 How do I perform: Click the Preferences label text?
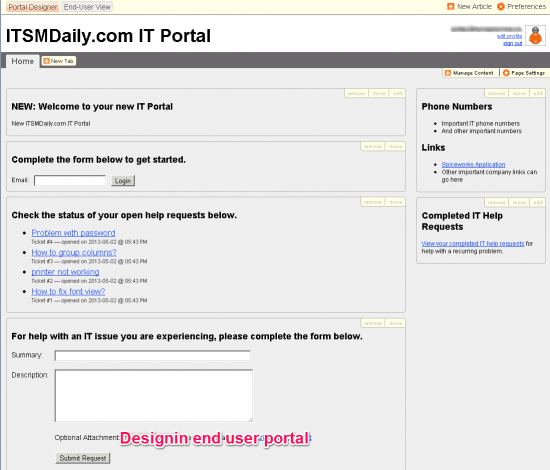coord(526,7)
